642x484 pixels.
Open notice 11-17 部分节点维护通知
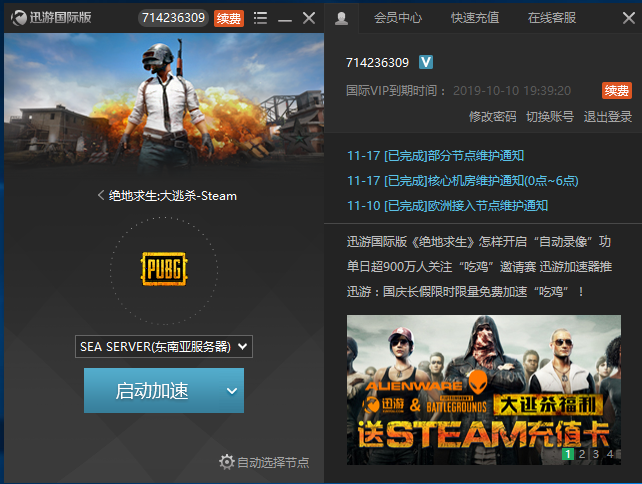[435, 156]
